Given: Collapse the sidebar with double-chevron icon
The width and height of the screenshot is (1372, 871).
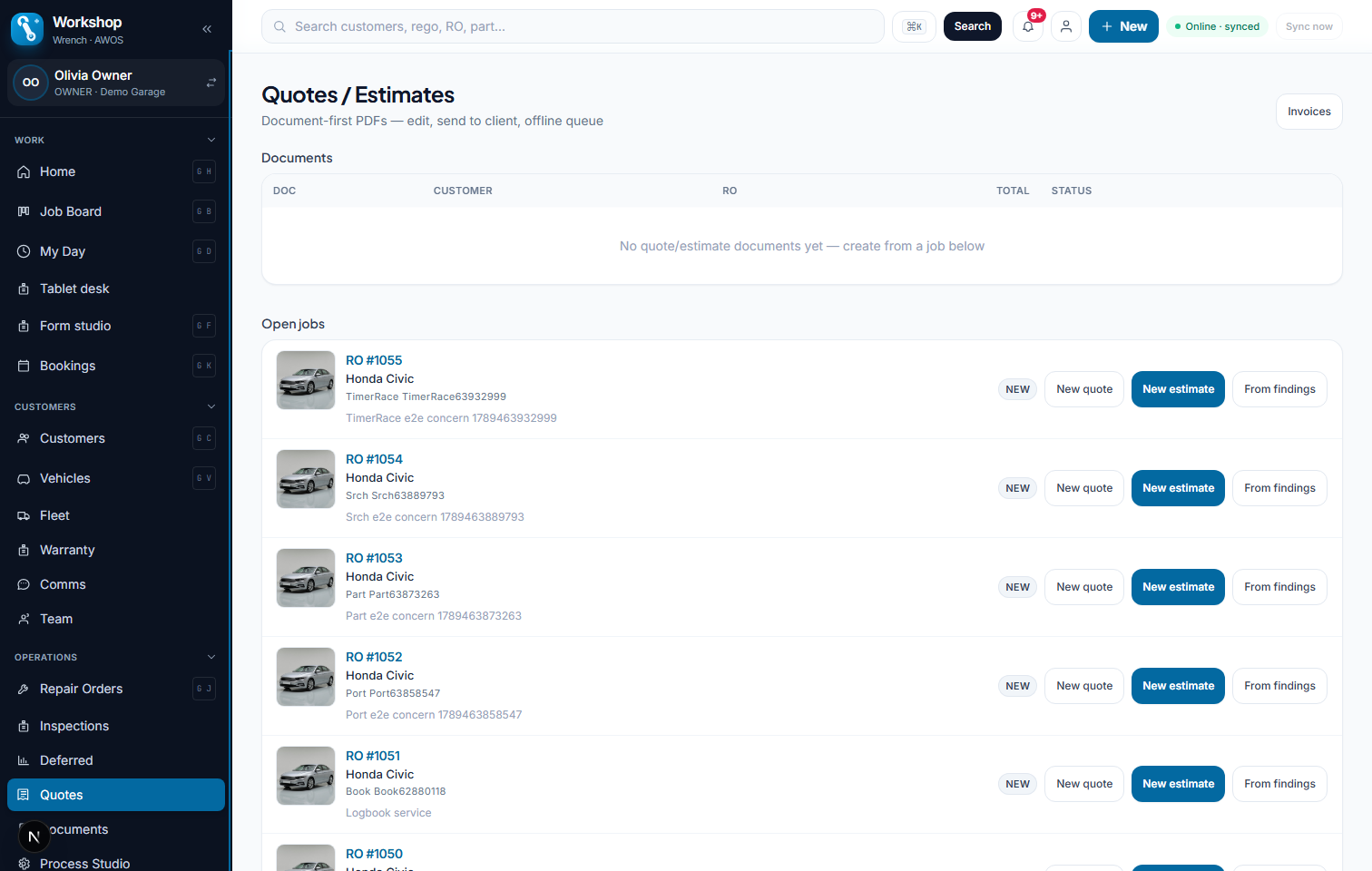Looking at the screenshot, I should (207, 29).
